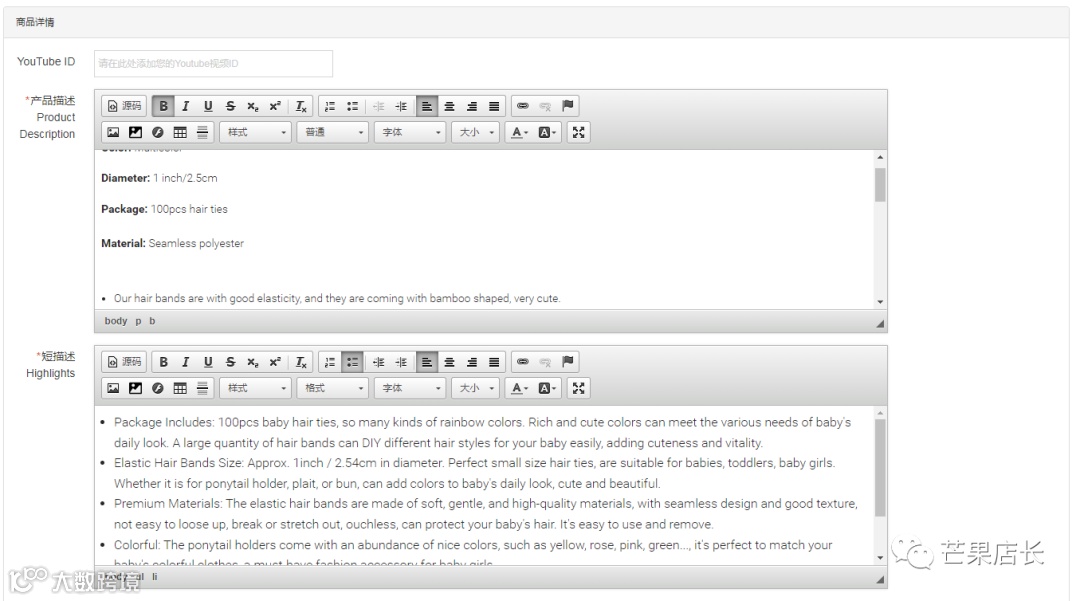Insert anchor flag in Product Description editor
1080x601 pixels.
point(568,106)
